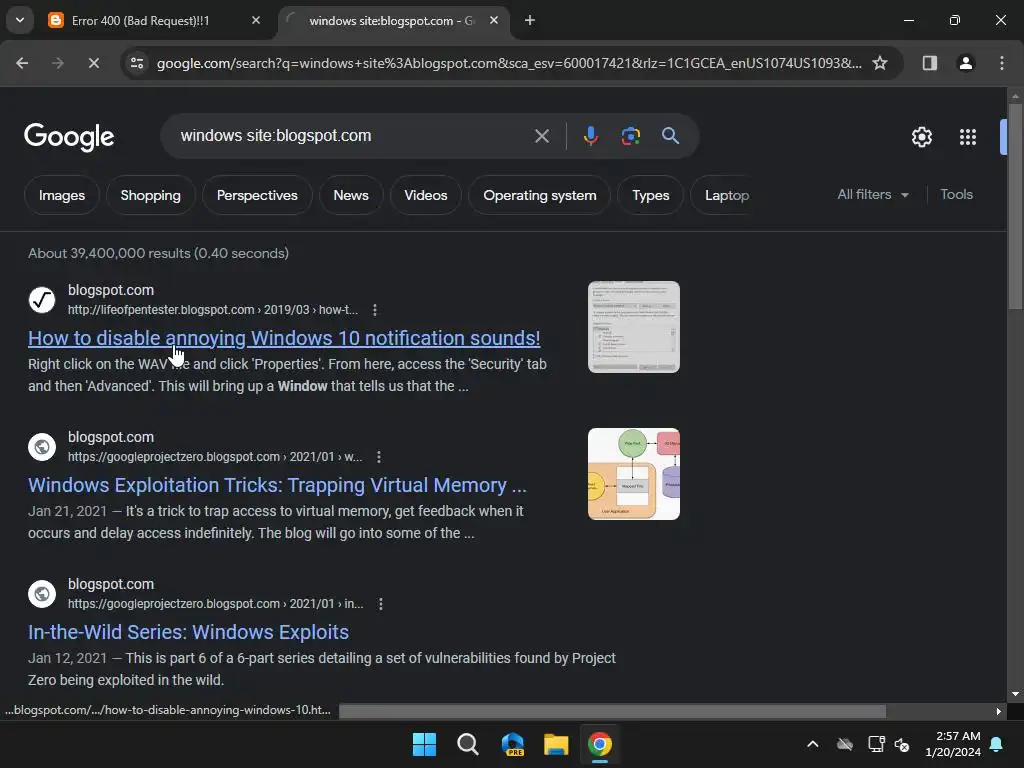
Task: Open the tab search dropdown arrow
Action: coord(20,20)
